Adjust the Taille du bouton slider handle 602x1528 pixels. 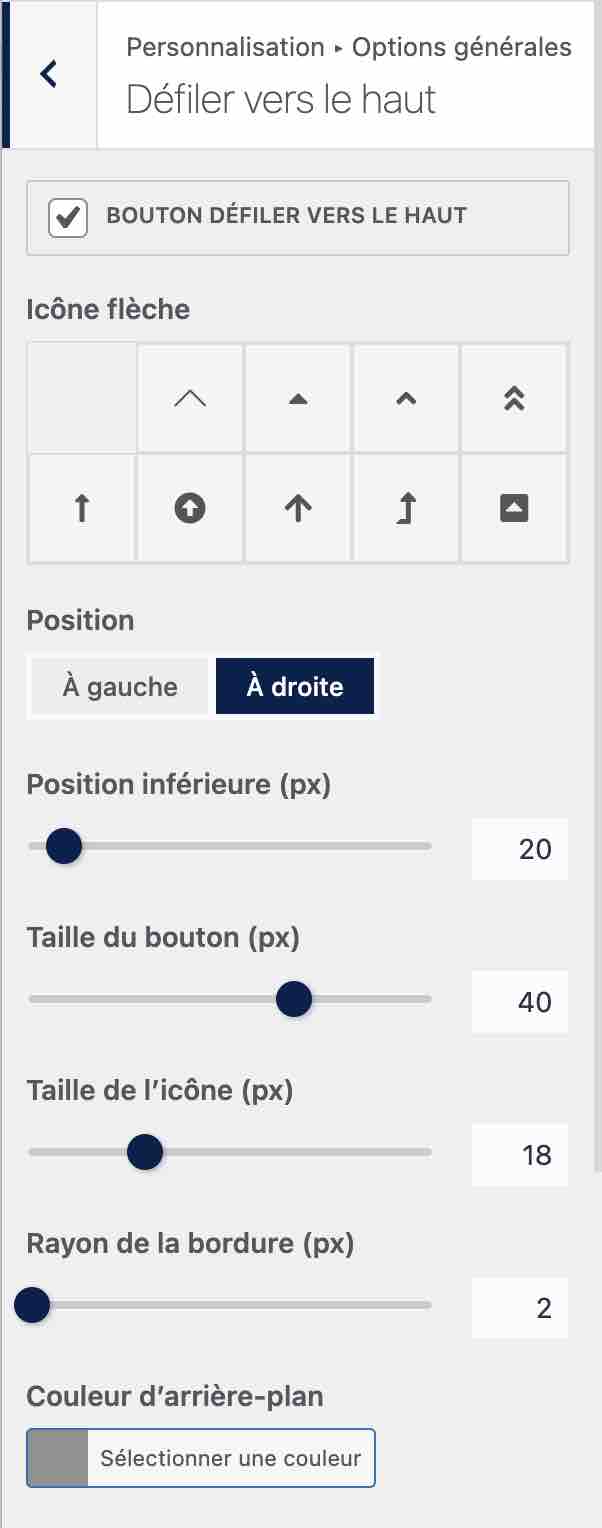293,998
